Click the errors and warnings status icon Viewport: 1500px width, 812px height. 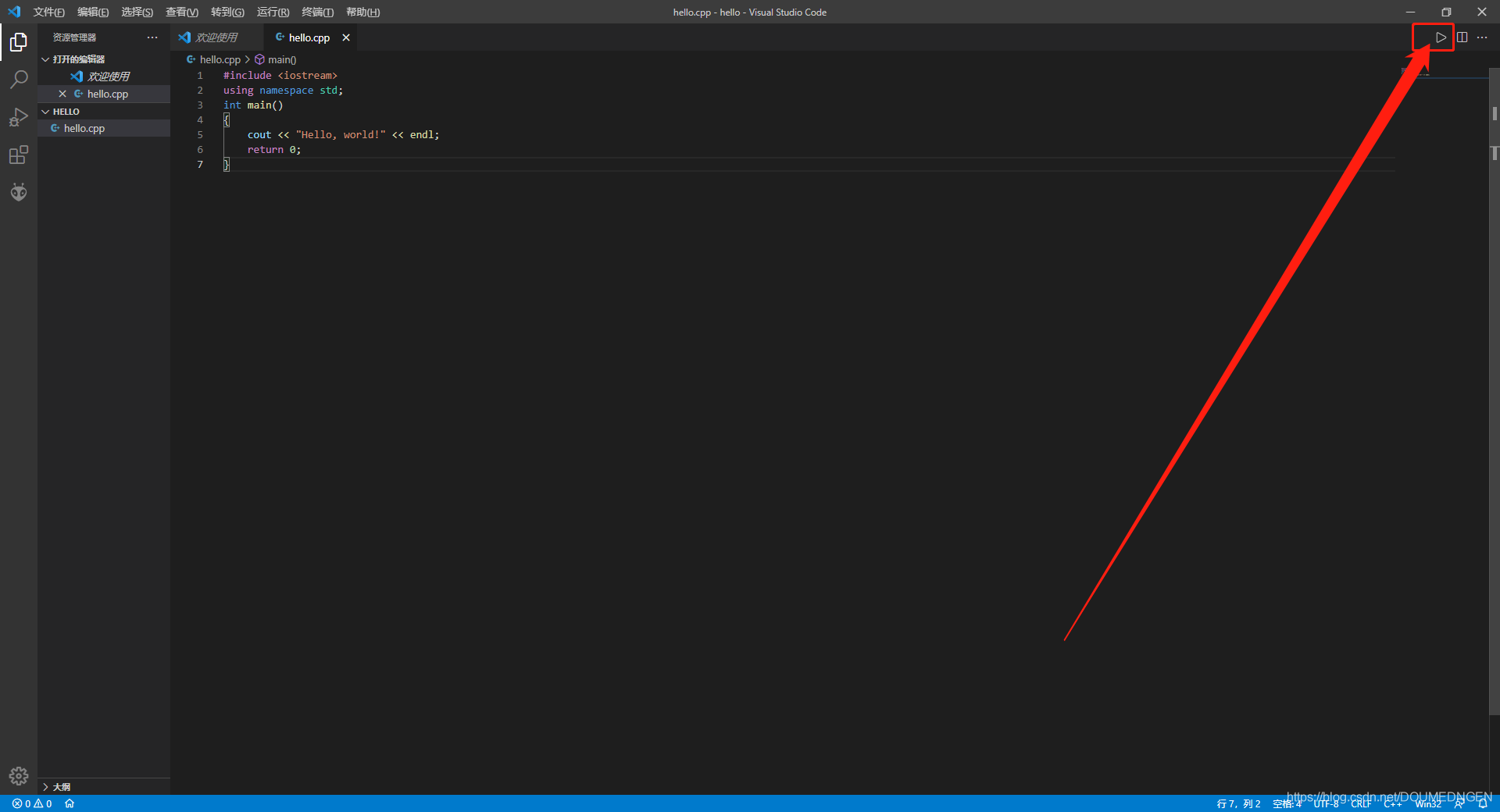(x=31, y=803)
